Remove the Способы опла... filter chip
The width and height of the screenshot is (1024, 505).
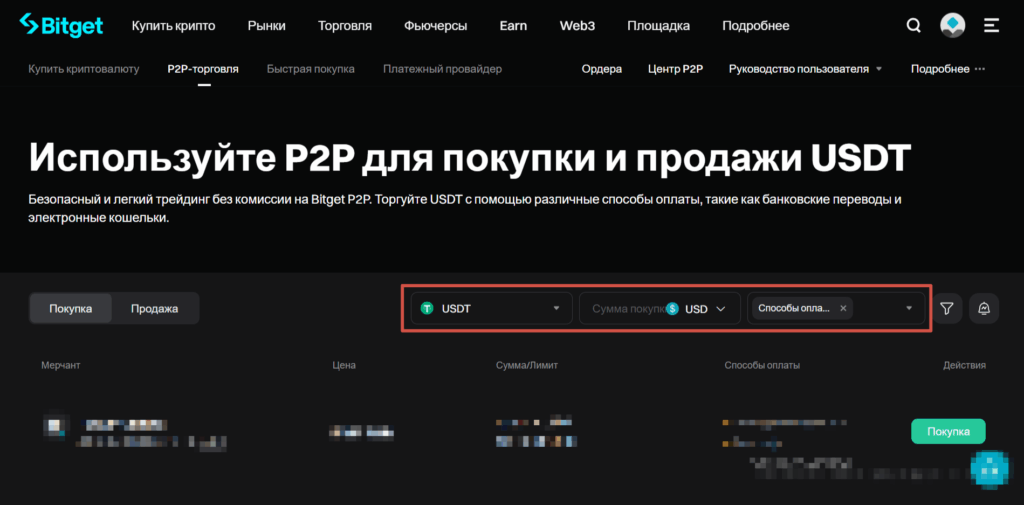coord(843,308)
